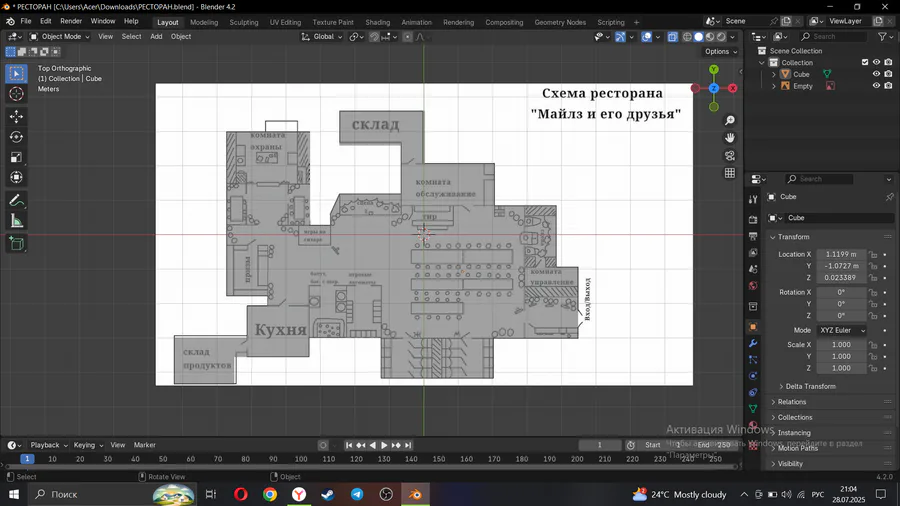Toggle Collection viewport visibility eye
Viewport: 900px width, 506px height.
click(876, 63)
